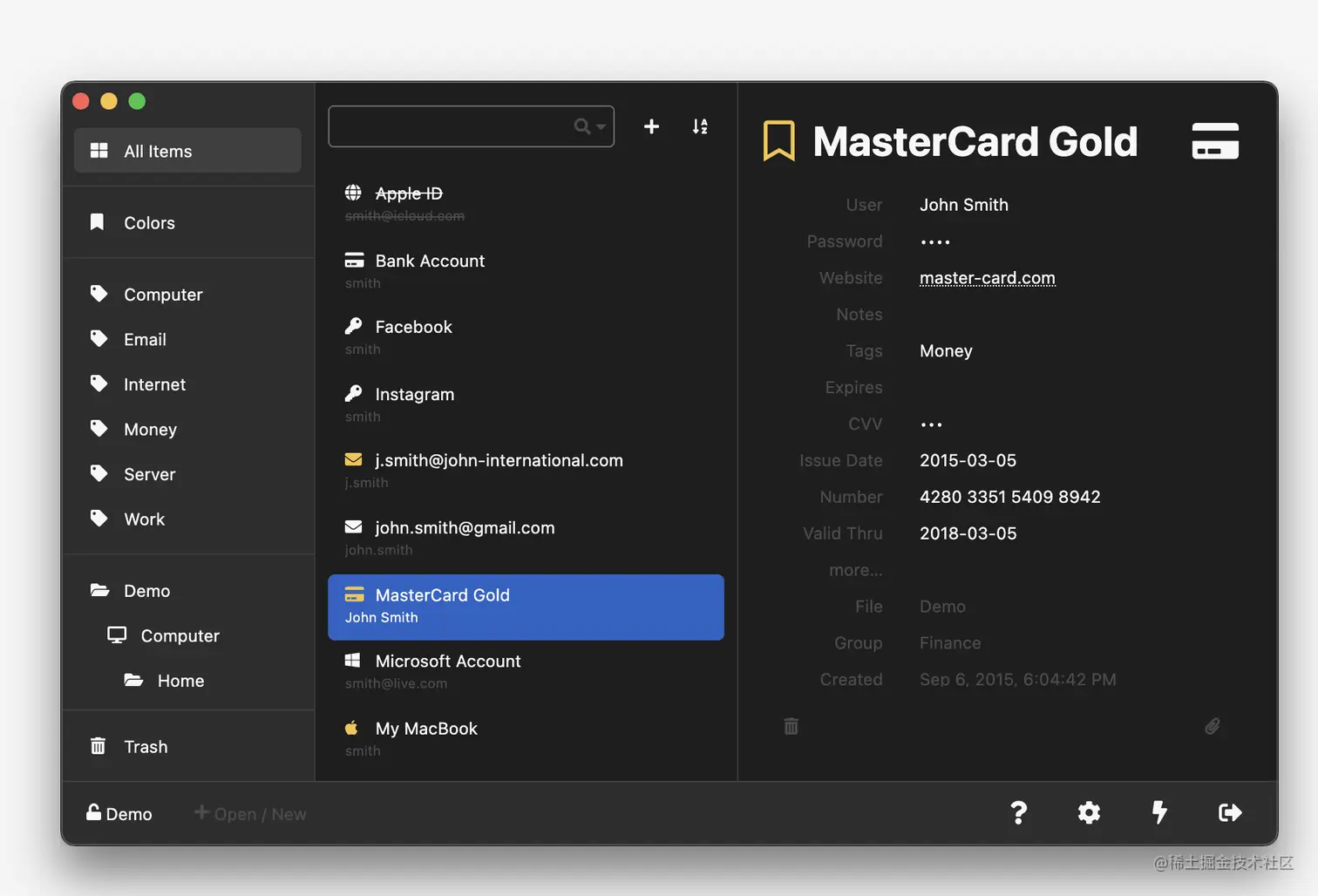
Task: Reveal the hidden CVV value
Action: (x=931, y=424)
